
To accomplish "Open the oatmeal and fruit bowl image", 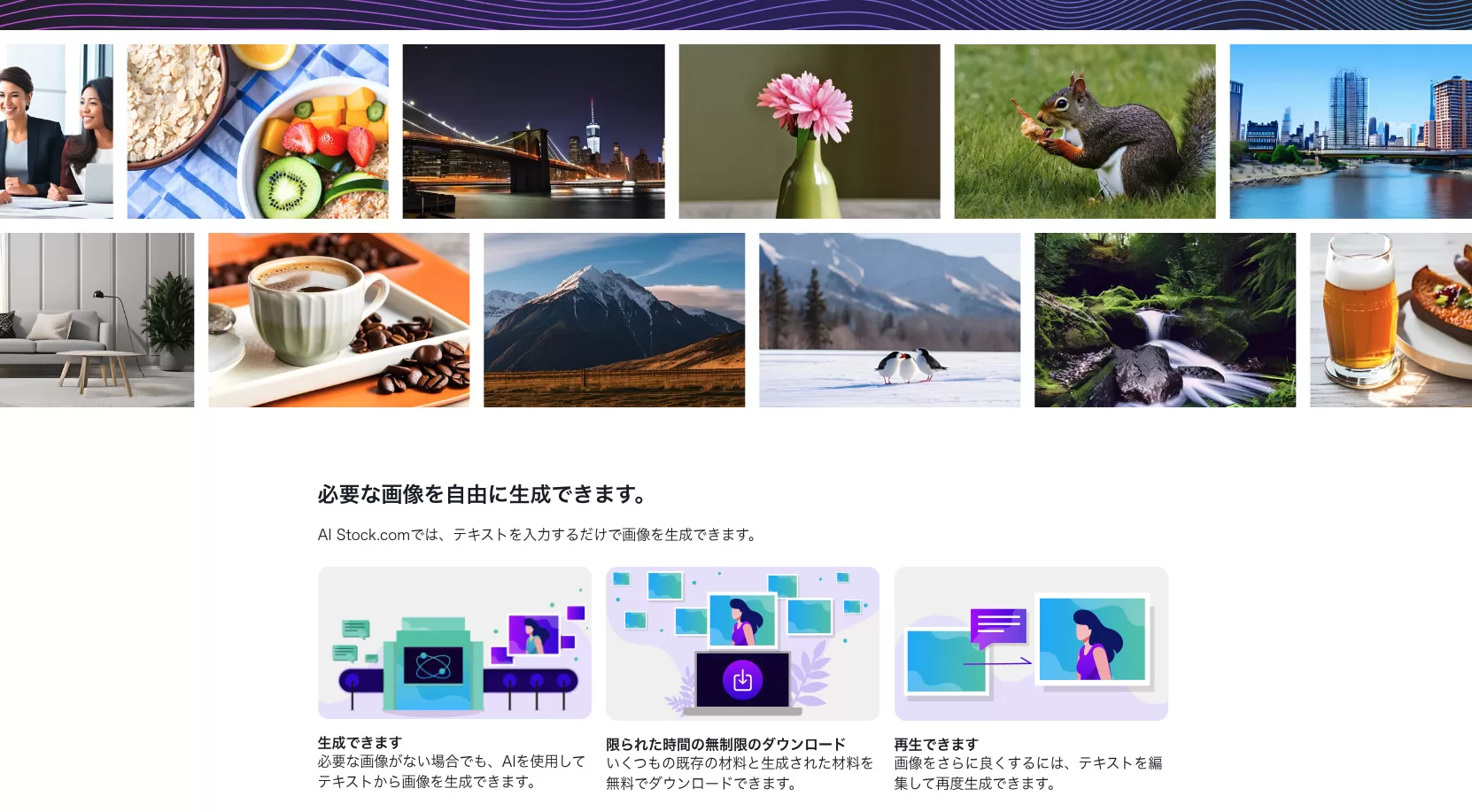I will point(258,131).
